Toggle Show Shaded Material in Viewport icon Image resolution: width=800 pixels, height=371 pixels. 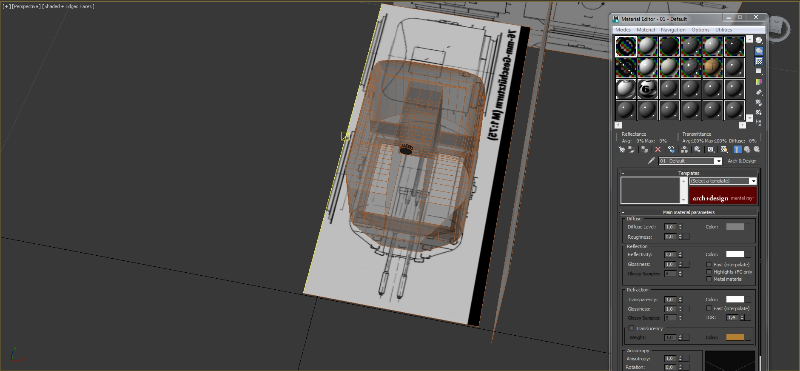click(x=724, y=150)
